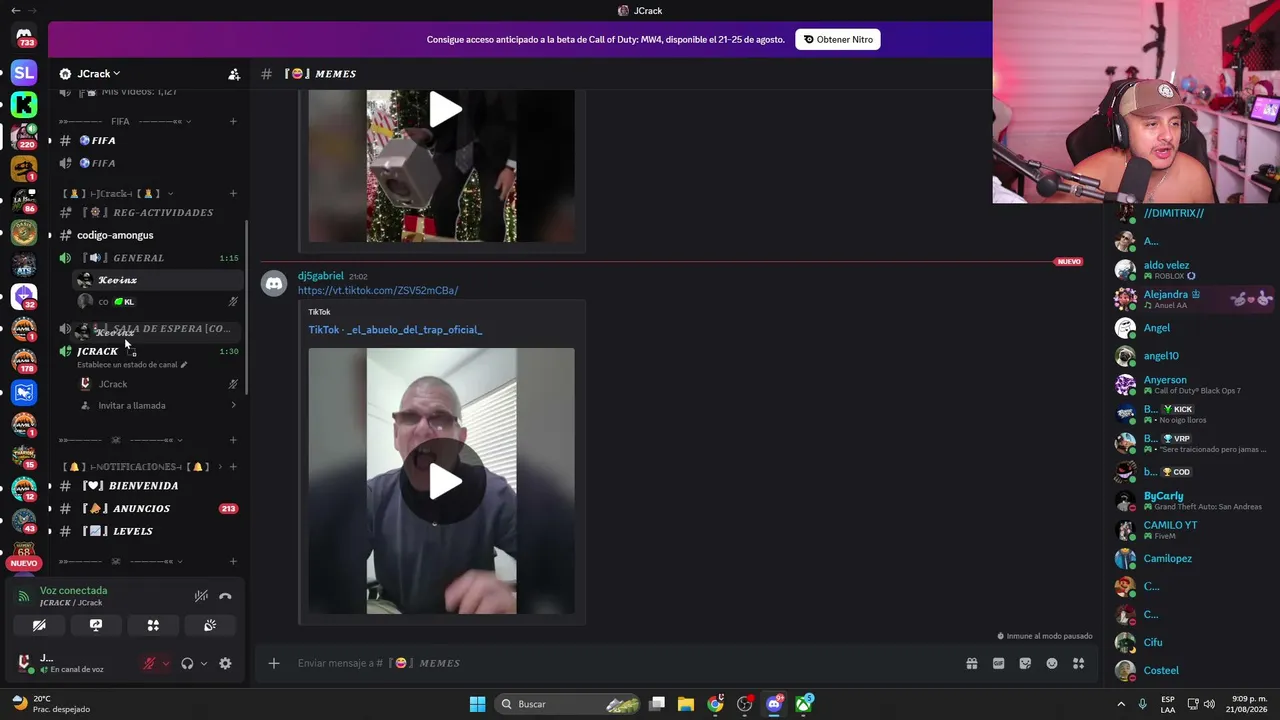Open user settings gear
The image size is (1280, 720).
pyautogui.click(x=225, y=663)
